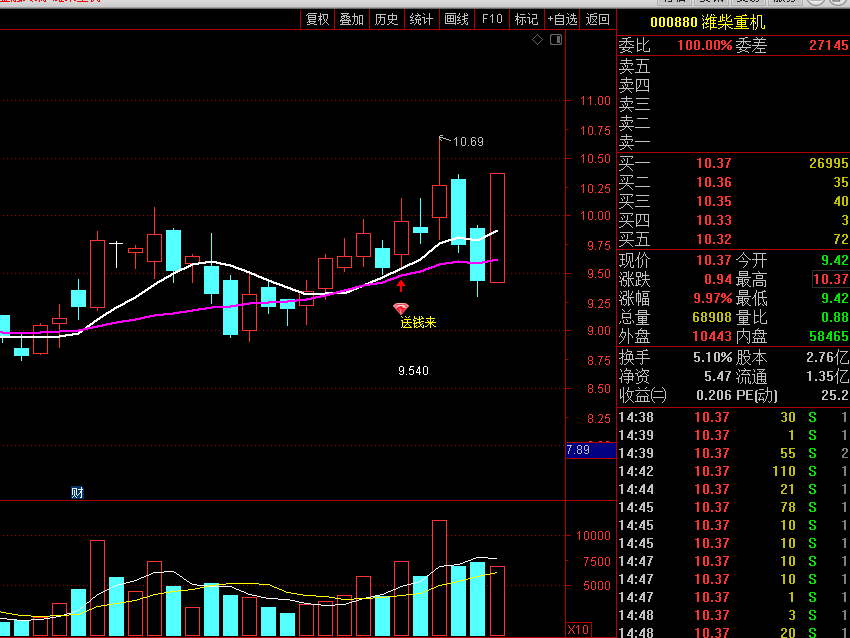
Task: Click the 返回 return button
Action: [597, 20]
